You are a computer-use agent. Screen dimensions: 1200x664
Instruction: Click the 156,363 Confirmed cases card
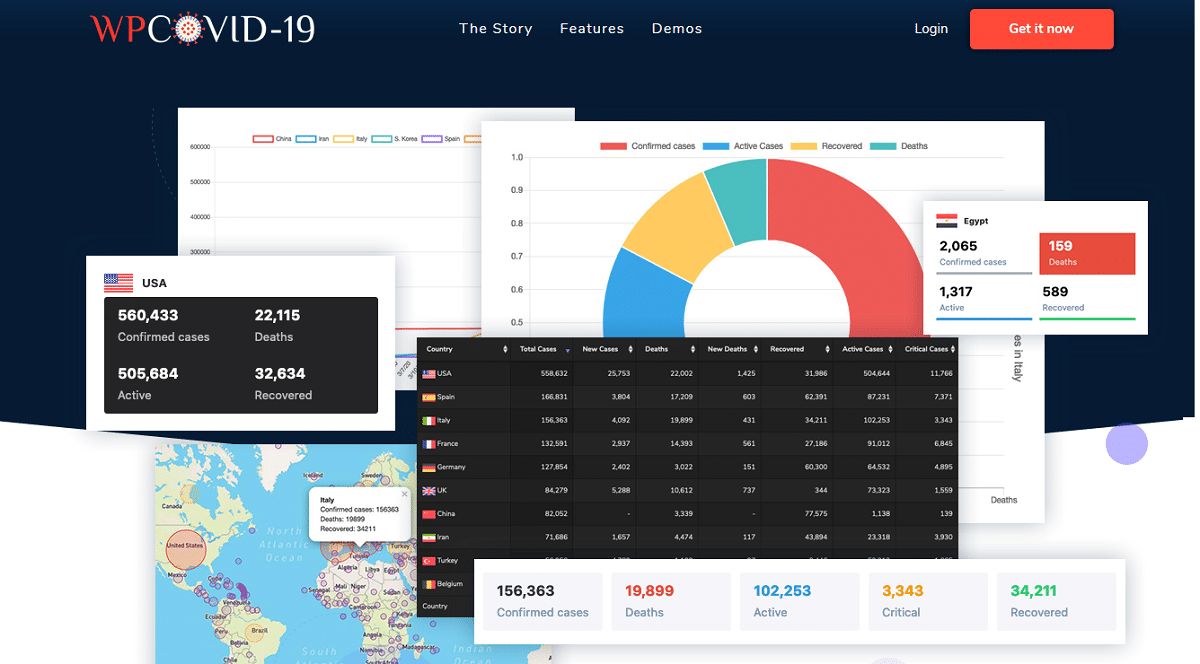(543, 601)
